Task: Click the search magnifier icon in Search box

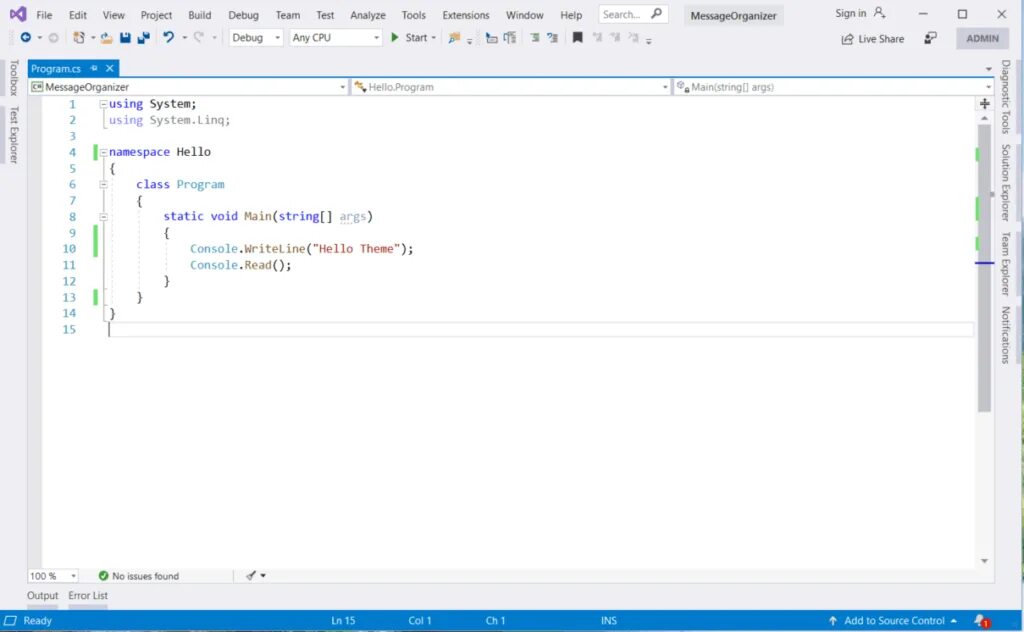Action: [656, 14]
